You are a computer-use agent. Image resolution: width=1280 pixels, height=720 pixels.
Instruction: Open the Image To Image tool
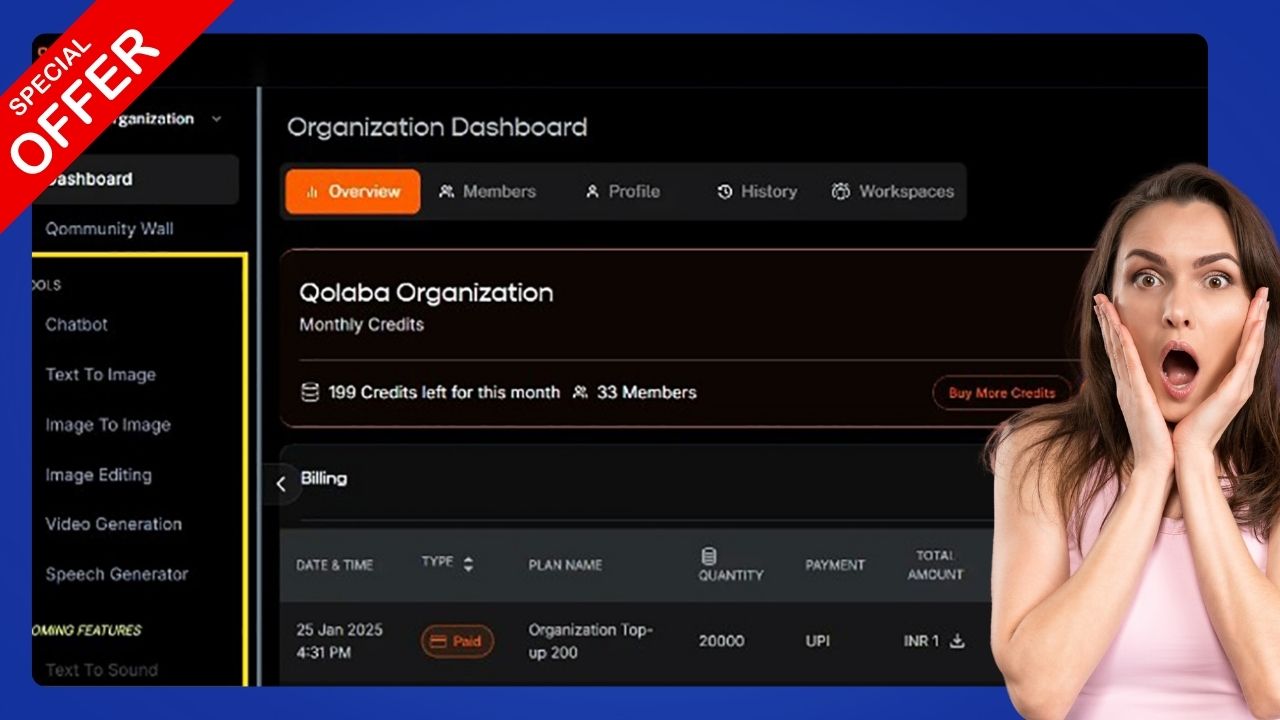108,425
